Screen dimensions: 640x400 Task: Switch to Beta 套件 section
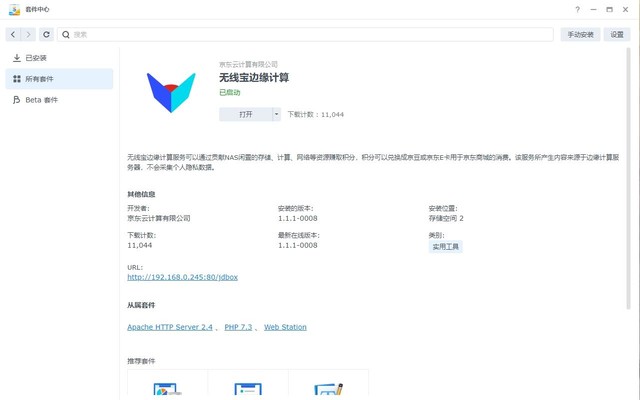[x=59, y=100]
